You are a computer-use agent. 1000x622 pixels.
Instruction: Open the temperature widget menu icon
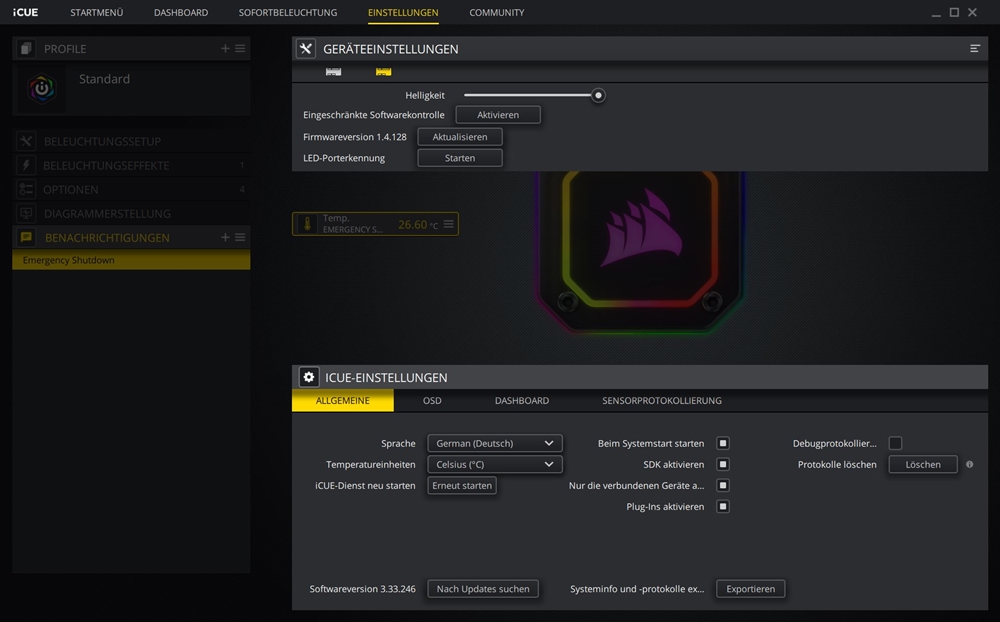[449, 224]
